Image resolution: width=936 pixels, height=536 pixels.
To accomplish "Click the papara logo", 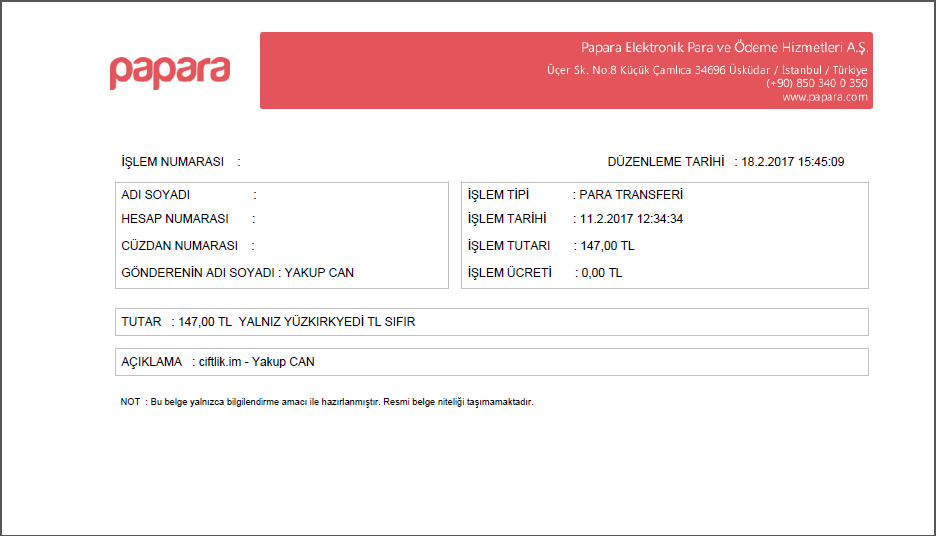I will (x=170, y=73).
